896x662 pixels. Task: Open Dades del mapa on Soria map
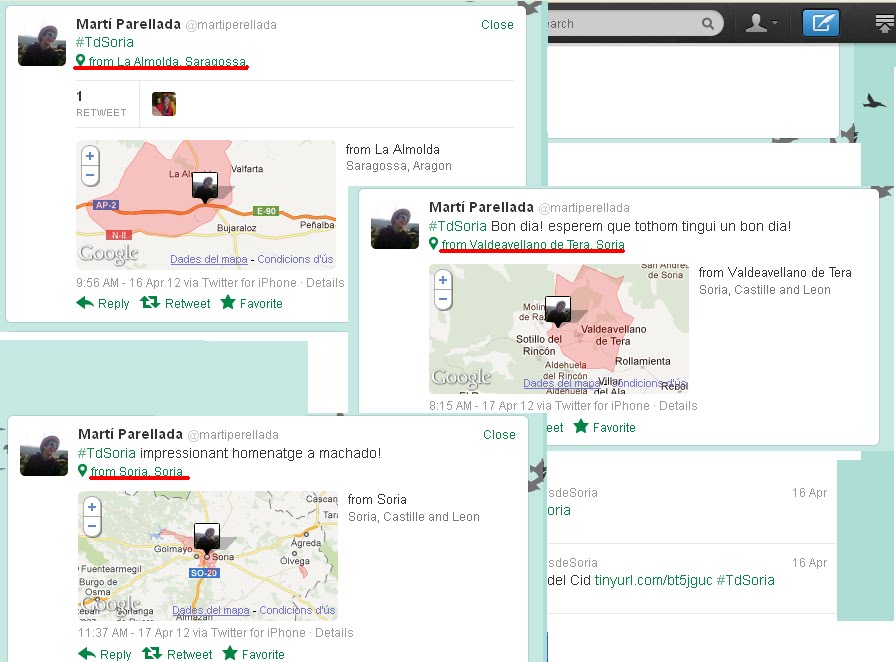click(211, 610)
